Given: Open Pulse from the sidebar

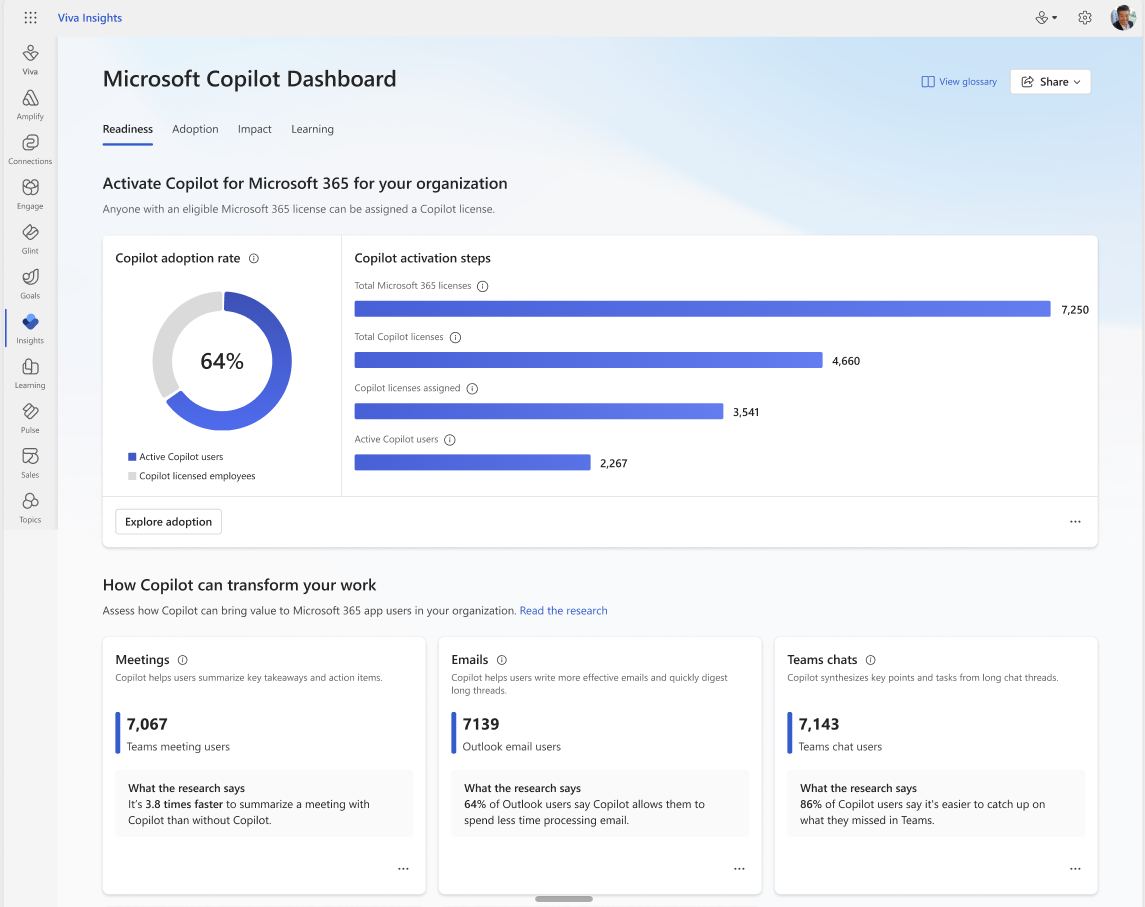Looking at the screenshot, I should pyautogui.click(x=30, y=418).
